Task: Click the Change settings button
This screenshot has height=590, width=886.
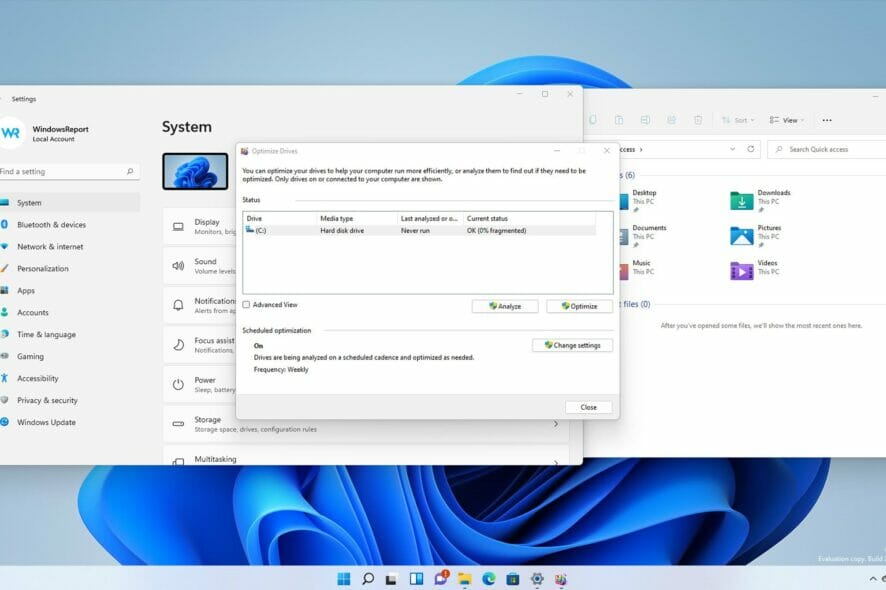Action: click(x=572, y=345)
